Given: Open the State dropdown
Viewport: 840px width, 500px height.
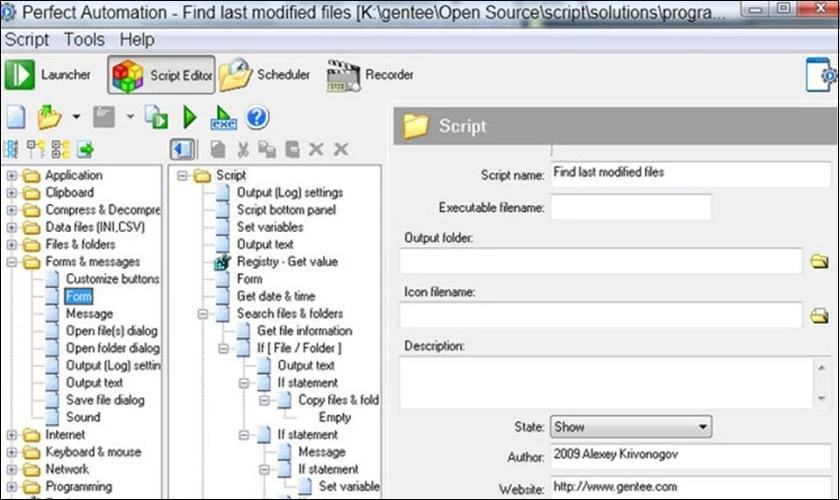Looking at the screenshot, I should [631, 427].
